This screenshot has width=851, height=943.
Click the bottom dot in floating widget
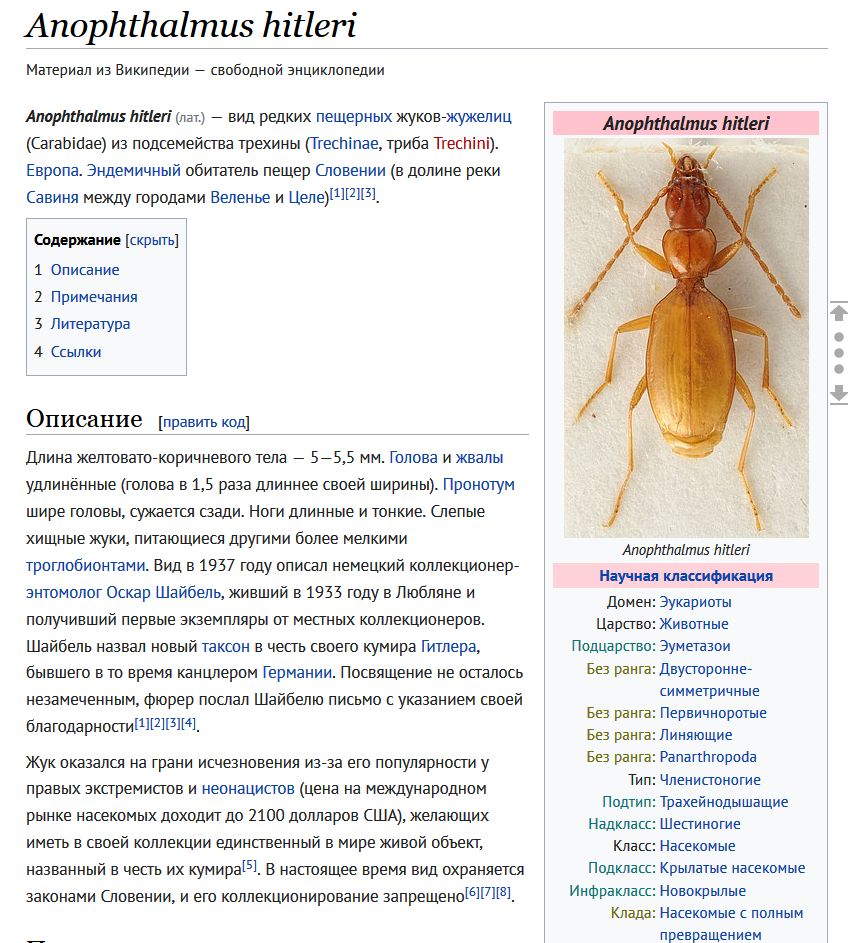[x=839, y=369]
